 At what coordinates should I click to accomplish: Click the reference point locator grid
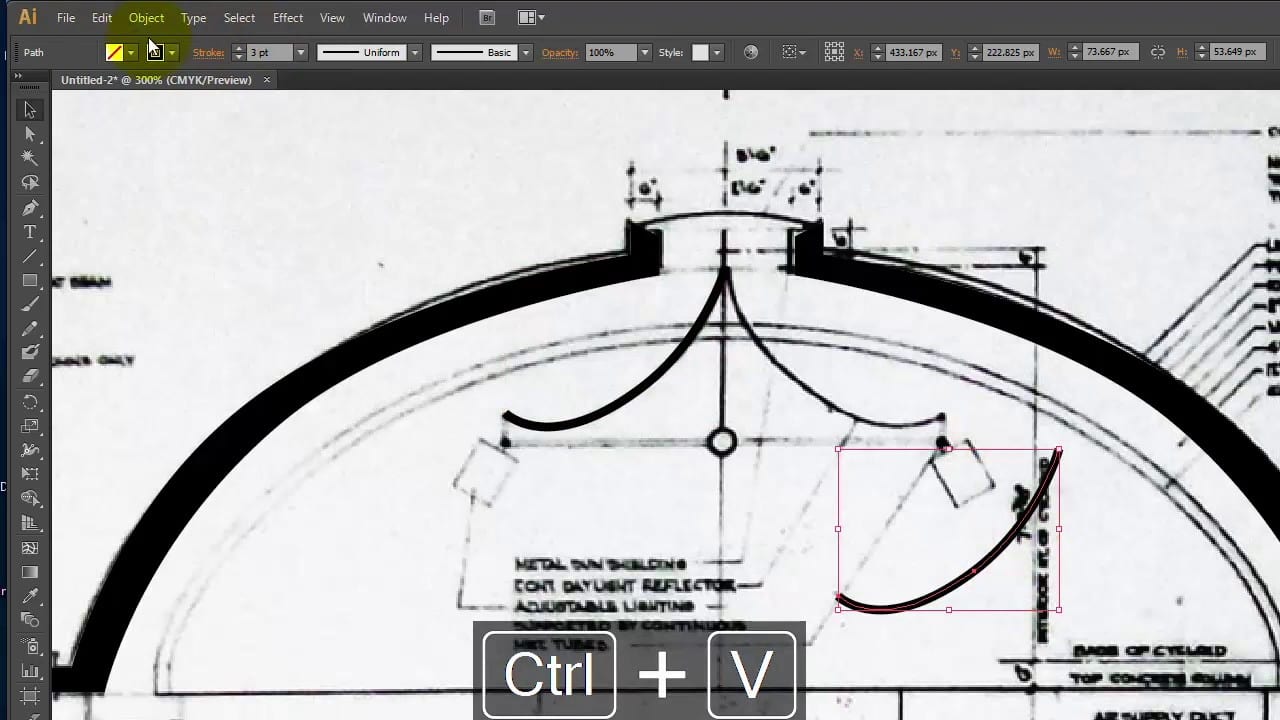(834, 52)
